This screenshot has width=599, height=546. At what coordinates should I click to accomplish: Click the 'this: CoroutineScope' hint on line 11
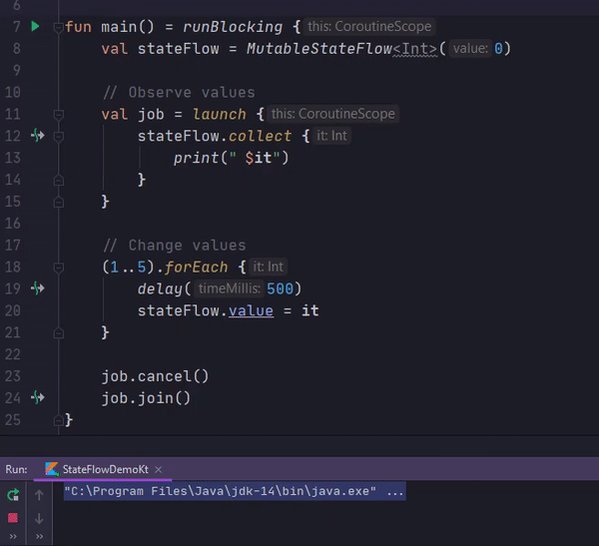(x=333, y=114)
